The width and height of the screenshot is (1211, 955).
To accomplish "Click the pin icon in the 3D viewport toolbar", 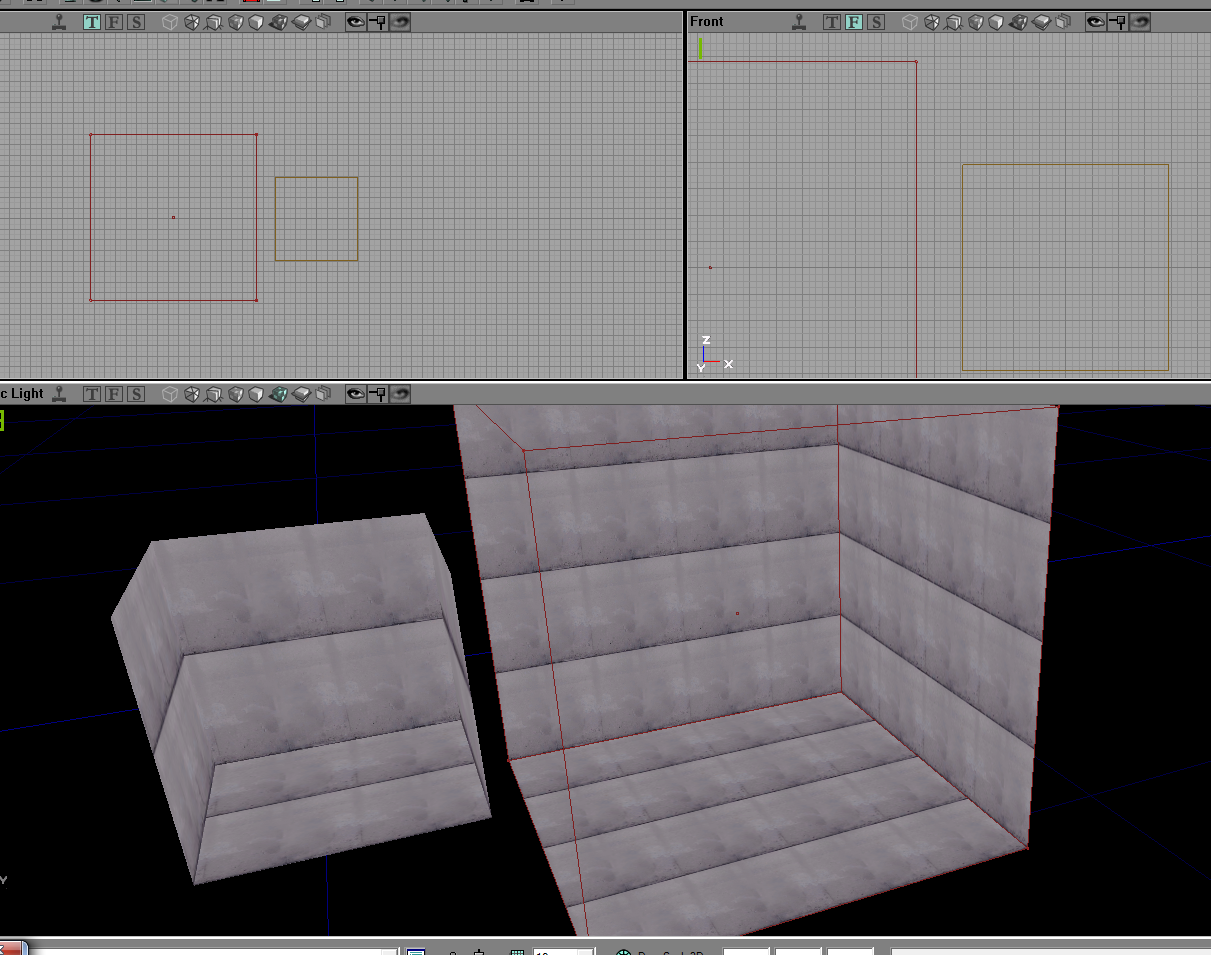I will tap(378, 394).
